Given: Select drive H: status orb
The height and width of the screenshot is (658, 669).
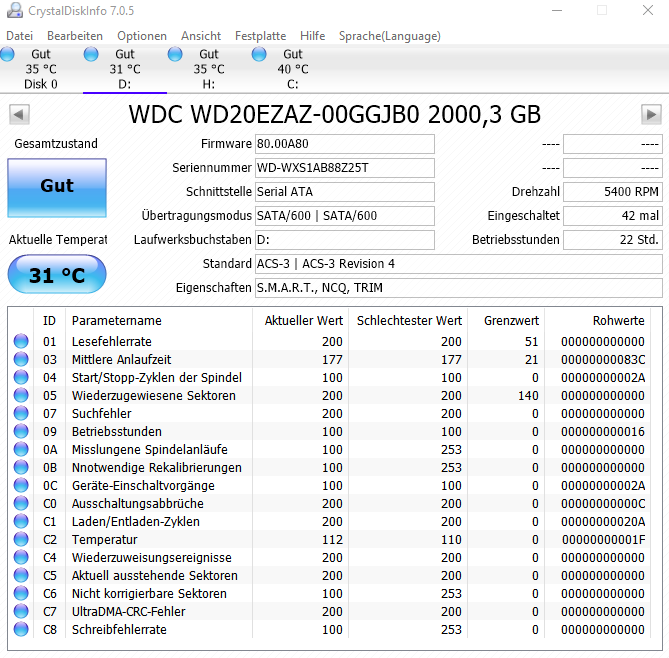Looking at the screenshot, I should pos(175,55).
